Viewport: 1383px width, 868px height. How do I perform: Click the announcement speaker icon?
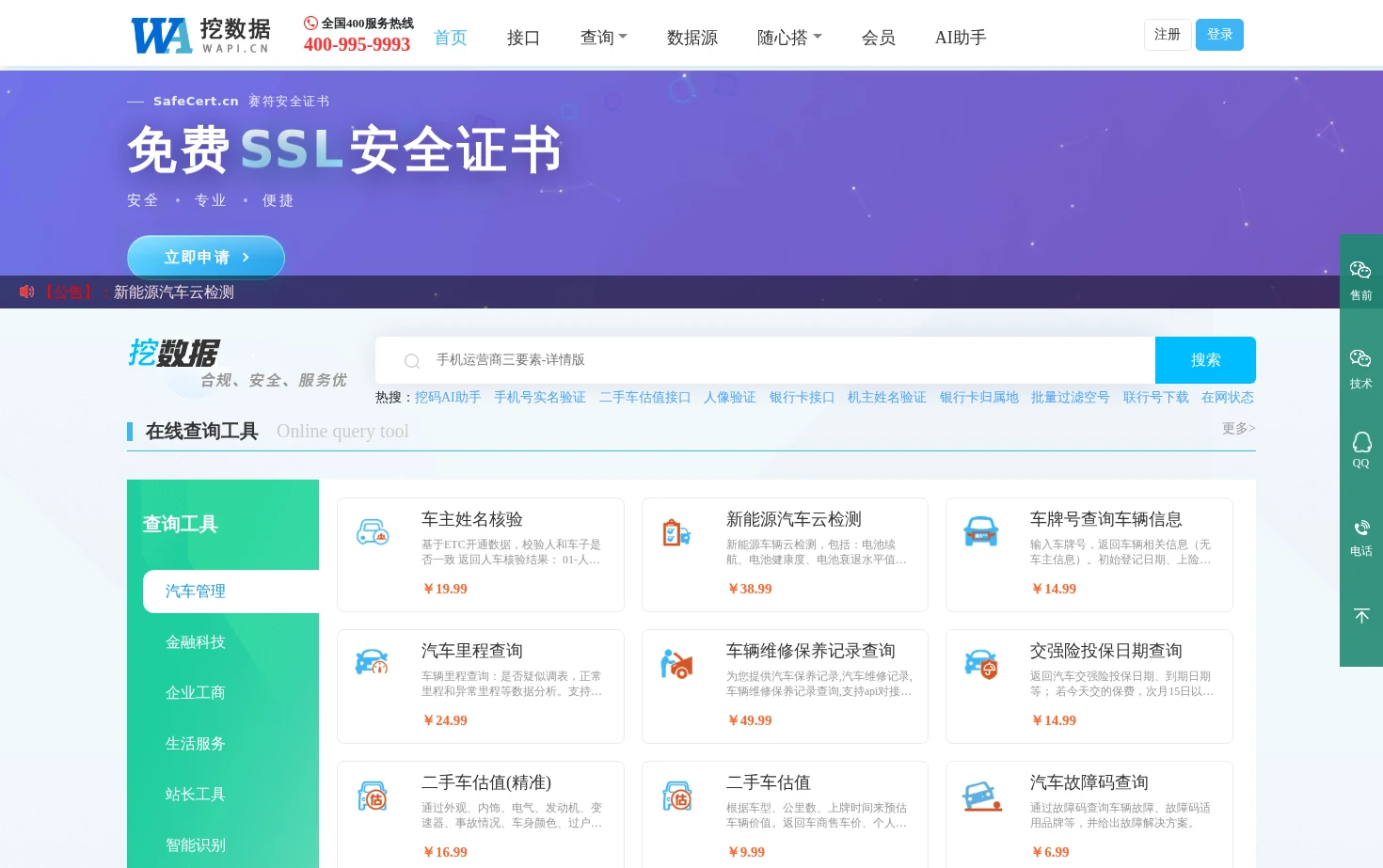pos(26,292)
